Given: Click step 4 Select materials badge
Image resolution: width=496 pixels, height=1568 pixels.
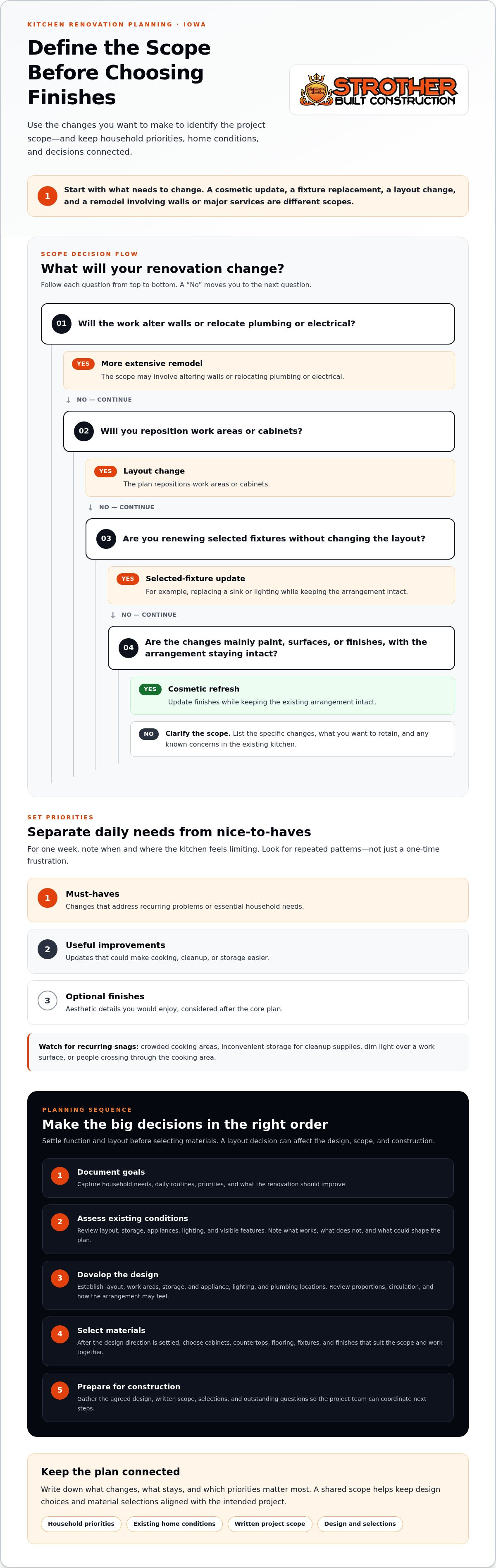Looking at the screenshot, I should pyautogui.click(x=60, y=1333).
